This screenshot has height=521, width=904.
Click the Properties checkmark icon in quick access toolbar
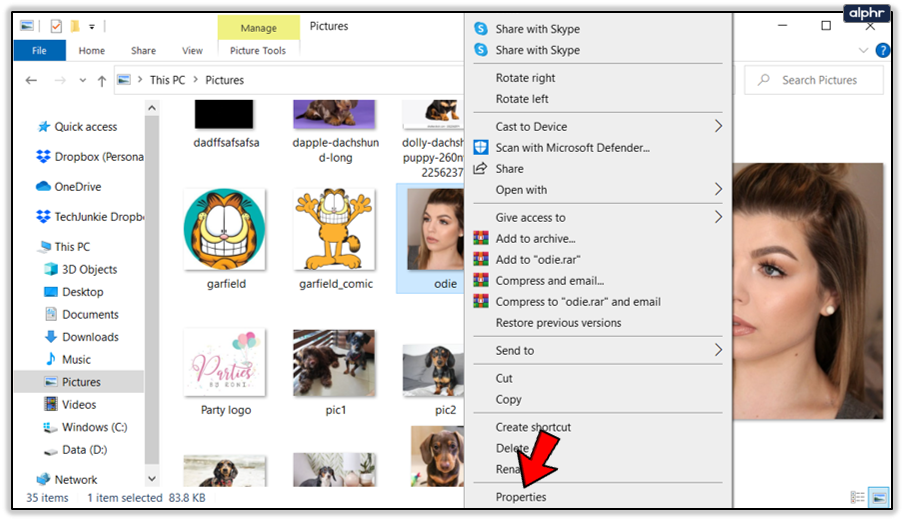point(56,26)
